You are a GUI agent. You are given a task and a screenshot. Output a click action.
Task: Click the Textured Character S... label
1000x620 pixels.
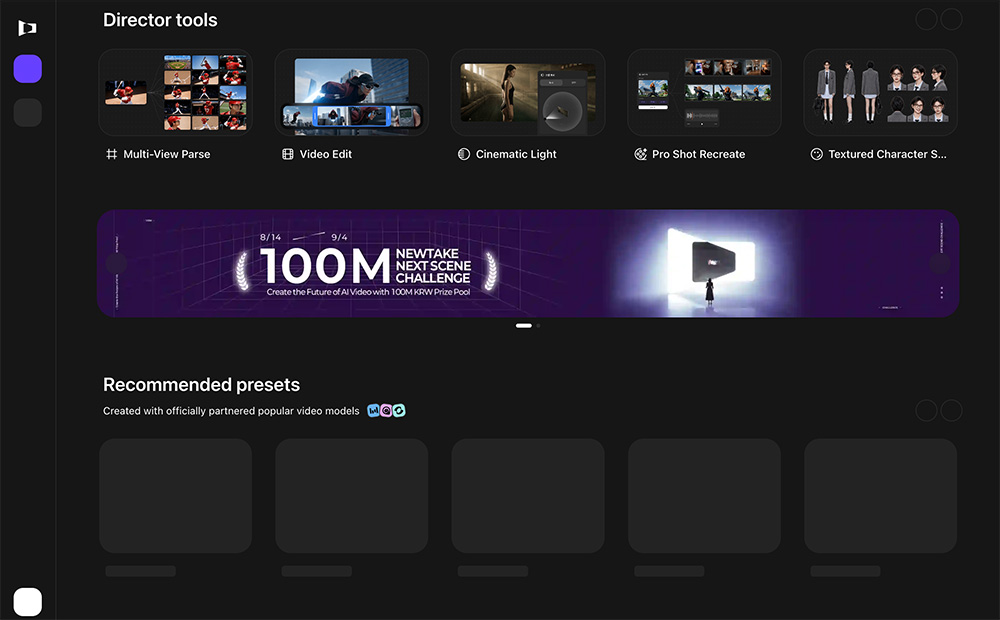tap(887, 154)
